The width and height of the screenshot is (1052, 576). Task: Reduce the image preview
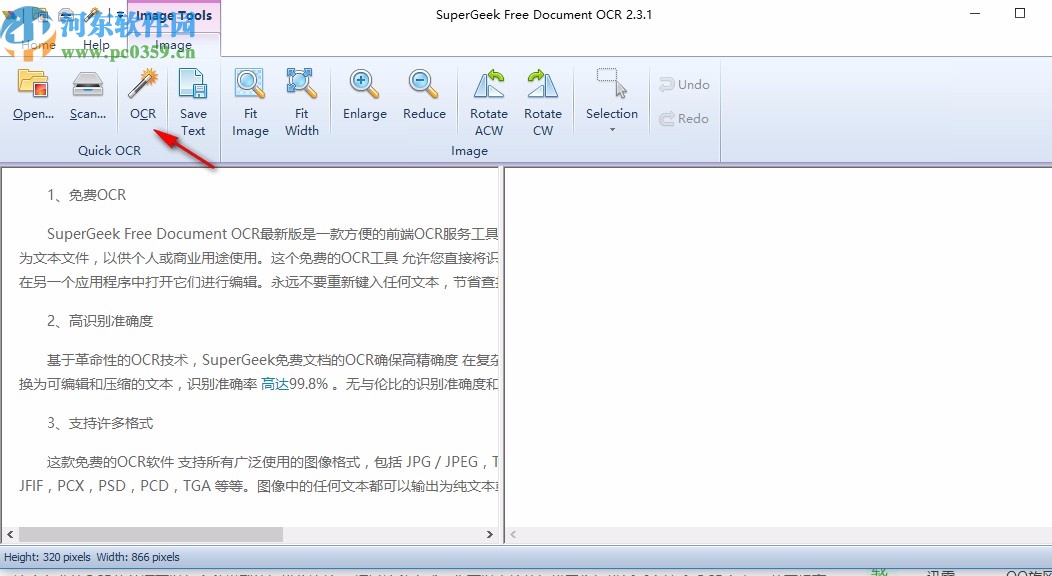pyautogui.click(x=424, y=97)
